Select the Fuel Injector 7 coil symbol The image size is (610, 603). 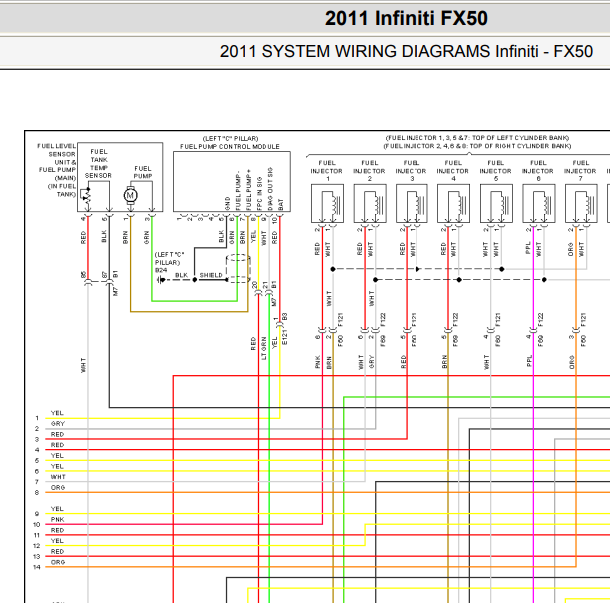590,204
